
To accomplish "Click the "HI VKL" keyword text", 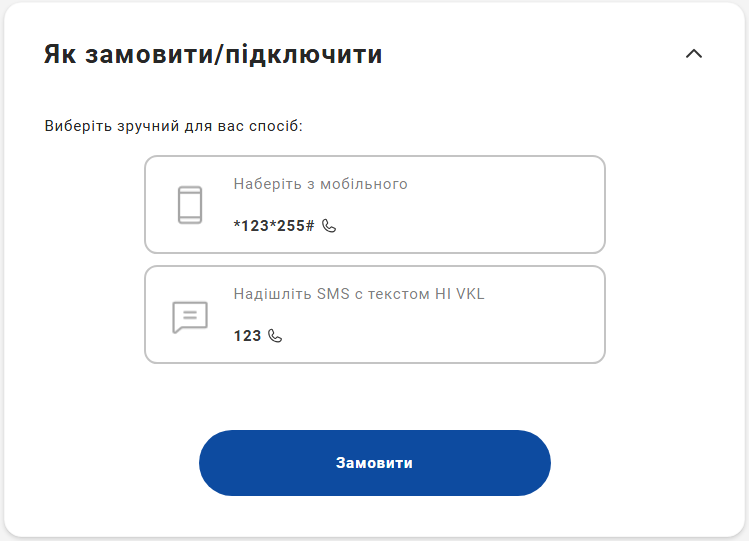I will click(460, 294).
